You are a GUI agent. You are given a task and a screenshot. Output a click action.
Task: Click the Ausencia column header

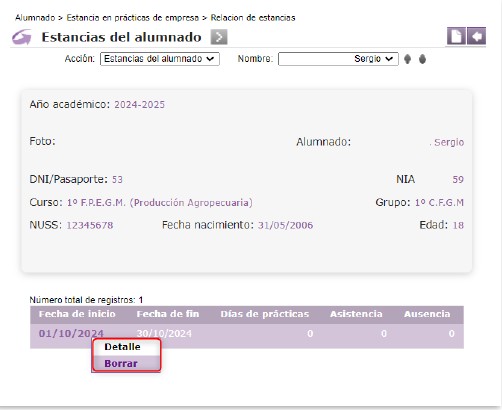(x=427, y=314)
